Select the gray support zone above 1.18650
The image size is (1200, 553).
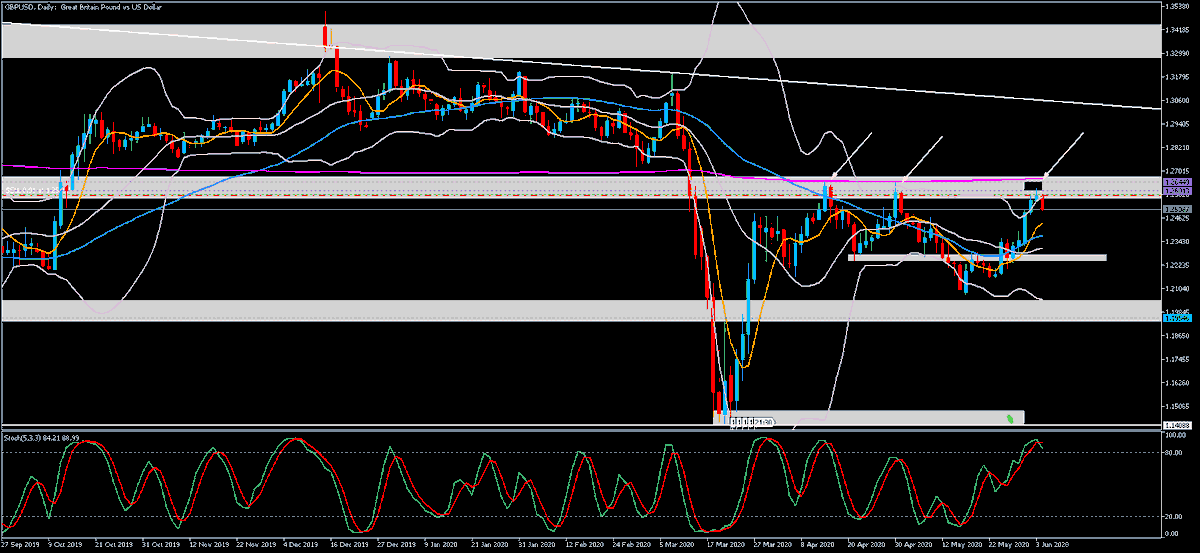click(x=580, y=310)
